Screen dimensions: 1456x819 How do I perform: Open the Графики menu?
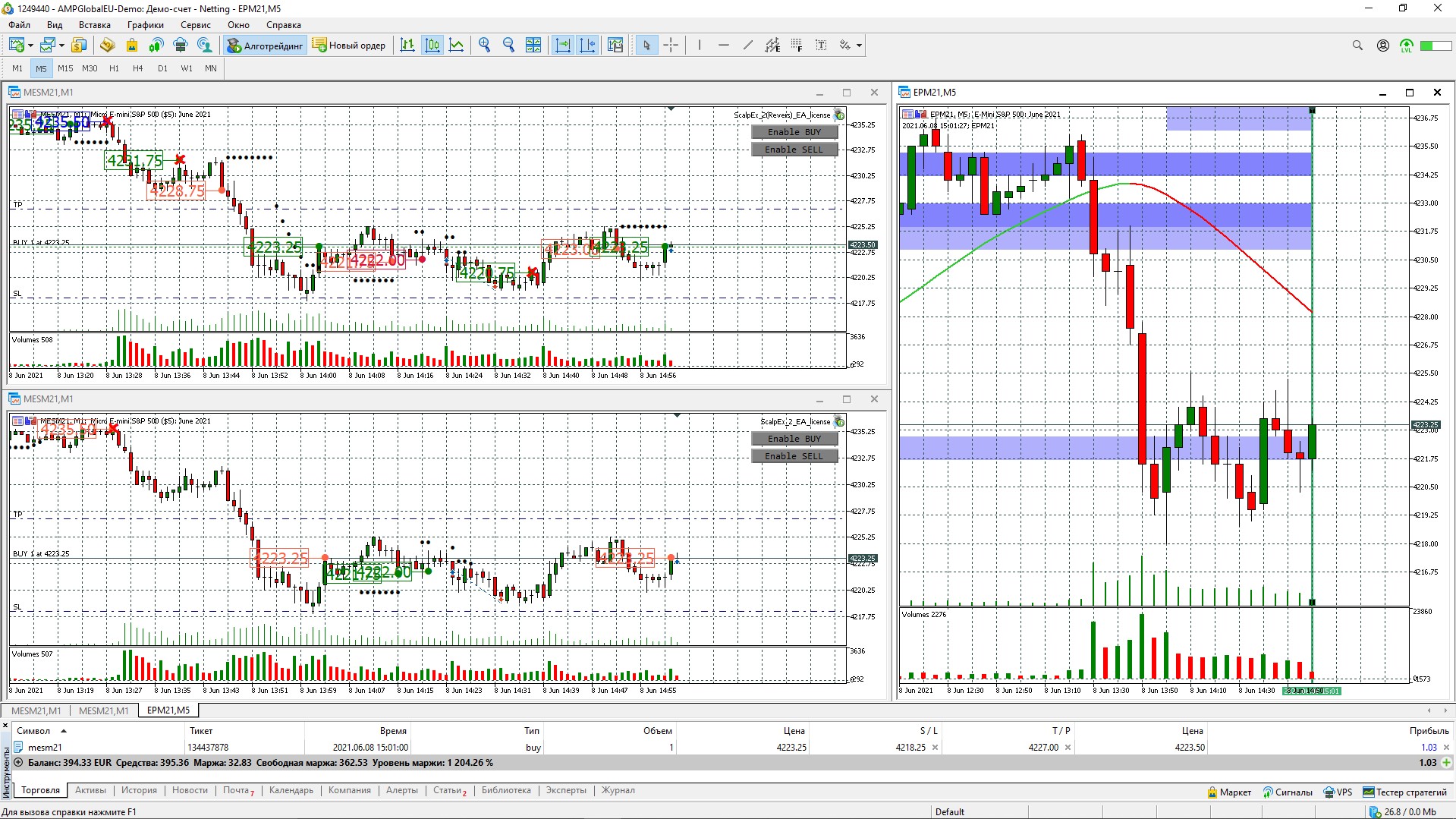coord(146,25)
